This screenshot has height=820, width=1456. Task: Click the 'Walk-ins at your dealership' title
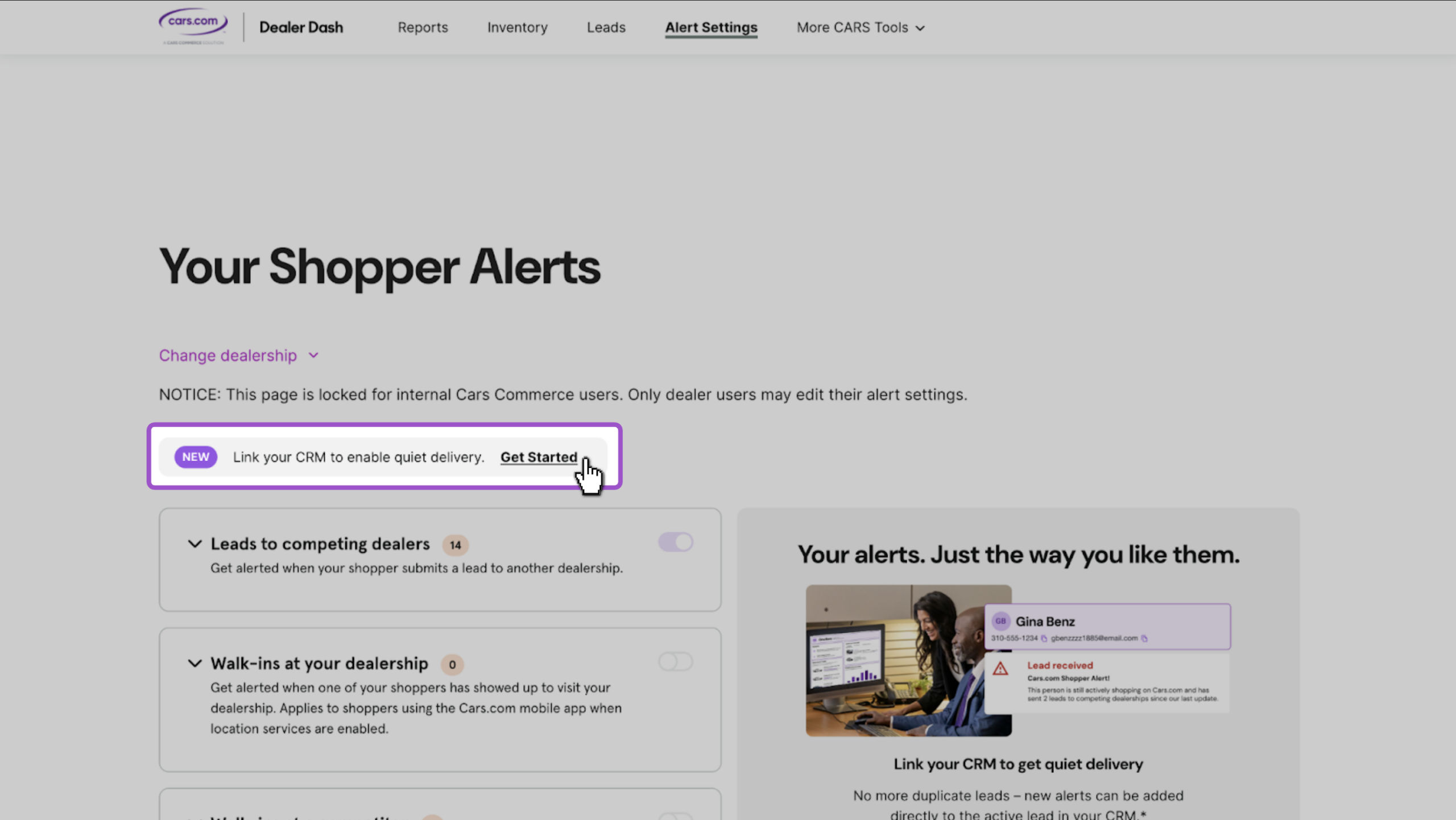click(x=319, y=664)
